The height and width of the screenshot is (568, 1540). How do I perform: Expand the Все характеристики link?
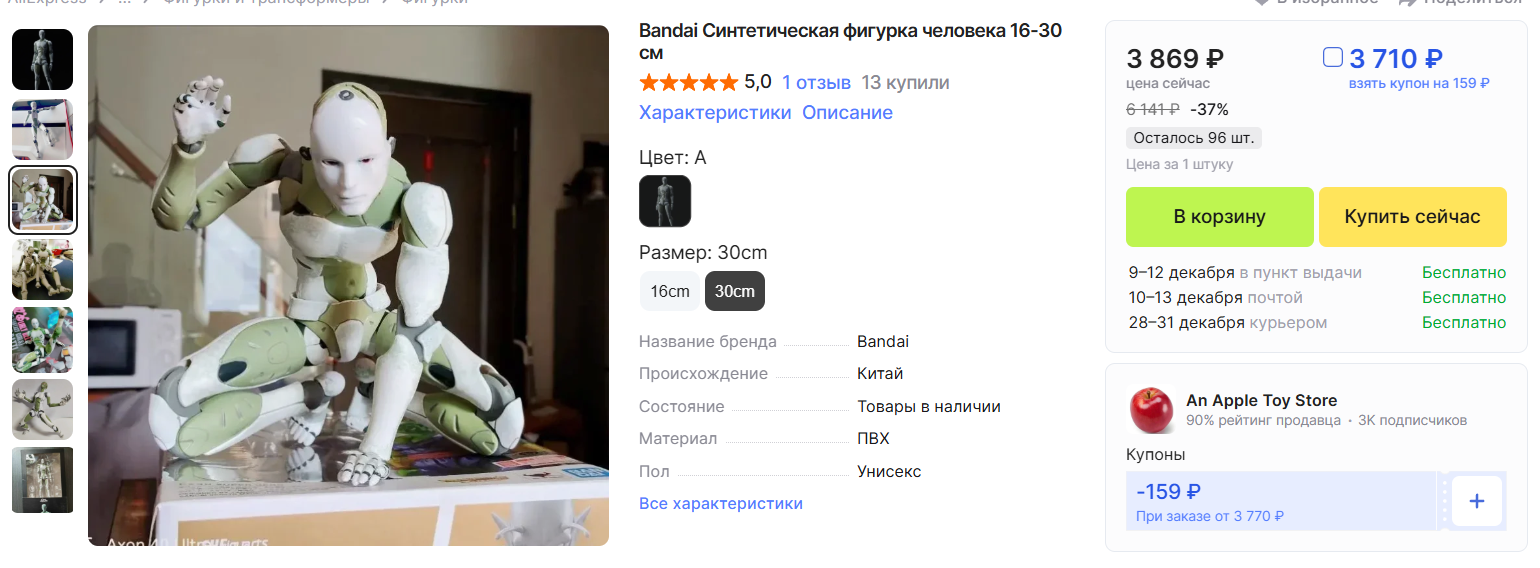pos(721,503)
